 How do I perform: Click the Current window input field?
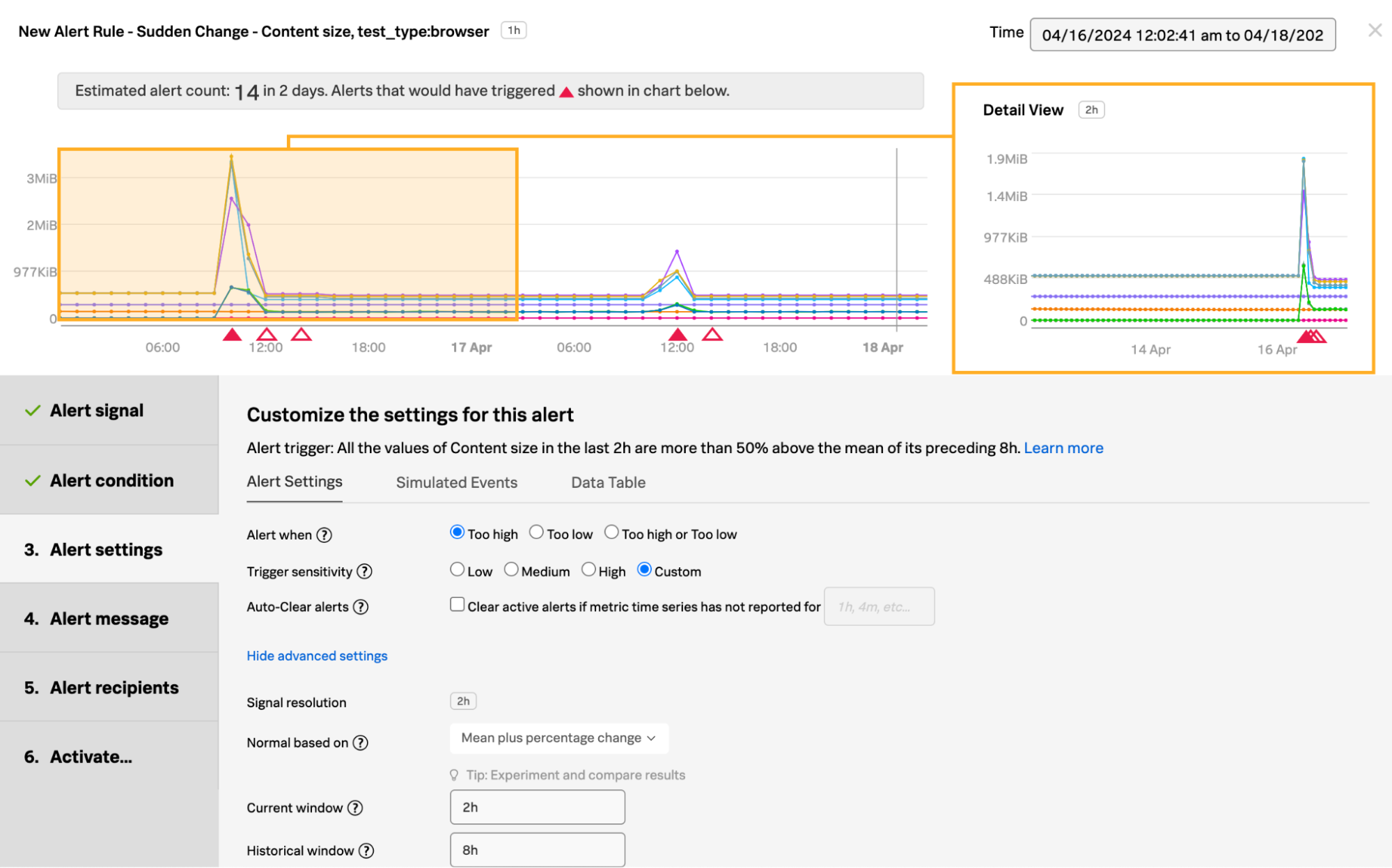(x=537, y=807)
